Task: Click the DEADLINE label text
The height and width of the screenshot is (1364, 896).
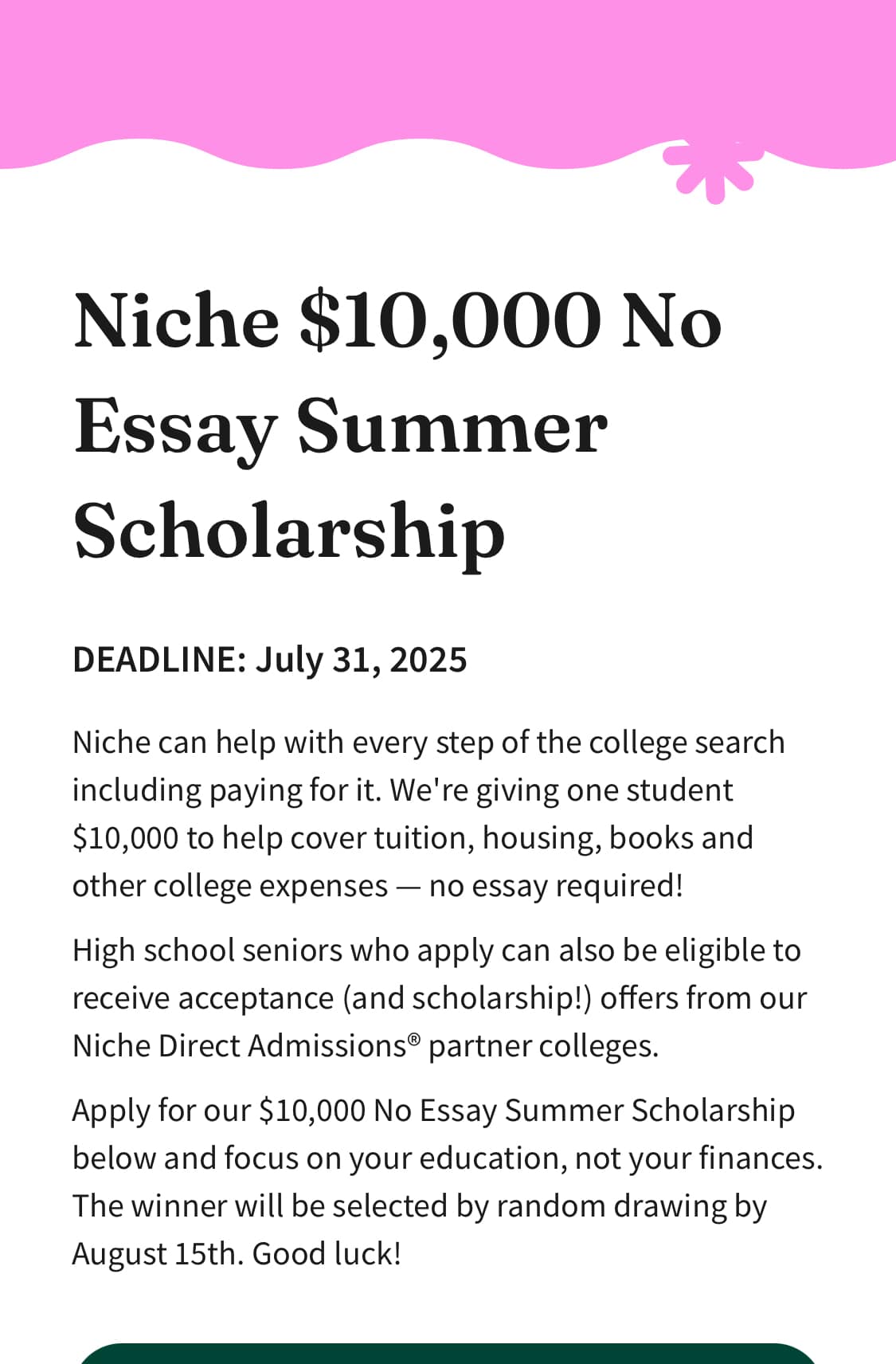Action: (159, 660)
